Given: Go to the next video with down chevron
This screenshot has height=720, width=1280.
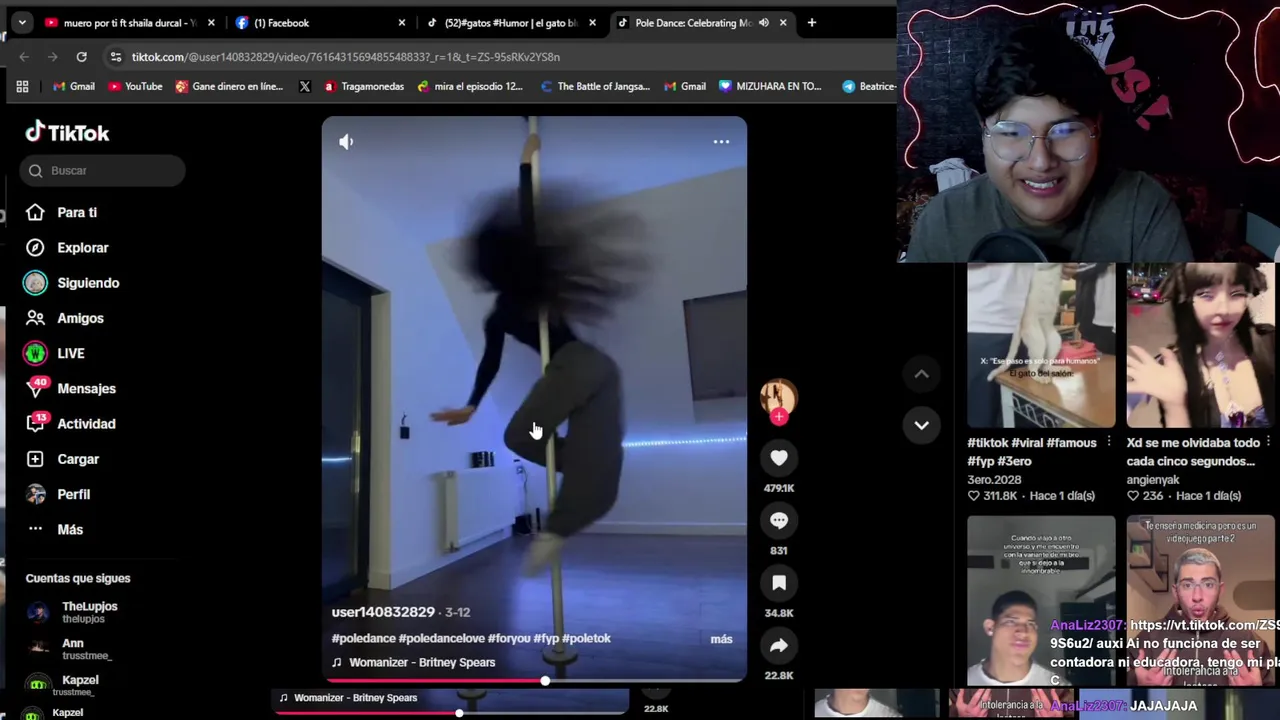Looking at the screenshot, I should coord(921,425).
